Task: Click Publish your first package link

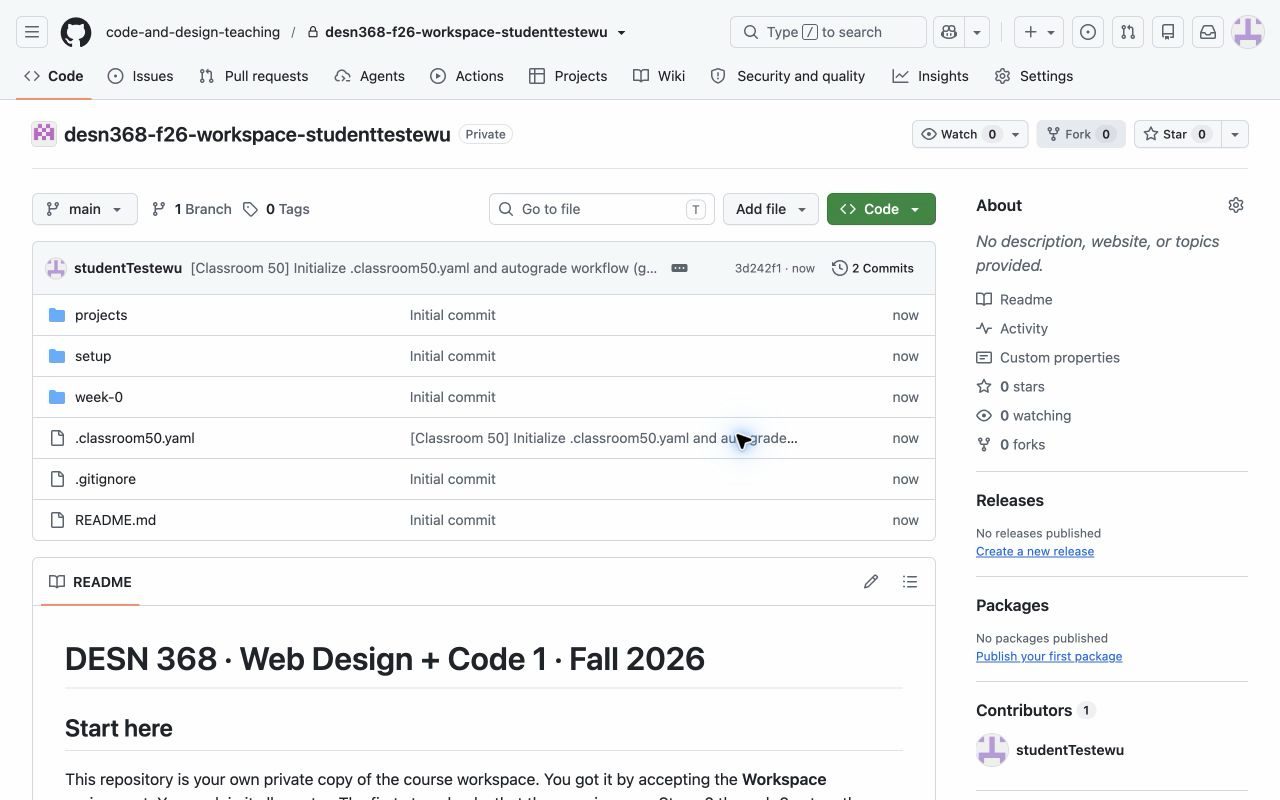Action: [1049, 656]
